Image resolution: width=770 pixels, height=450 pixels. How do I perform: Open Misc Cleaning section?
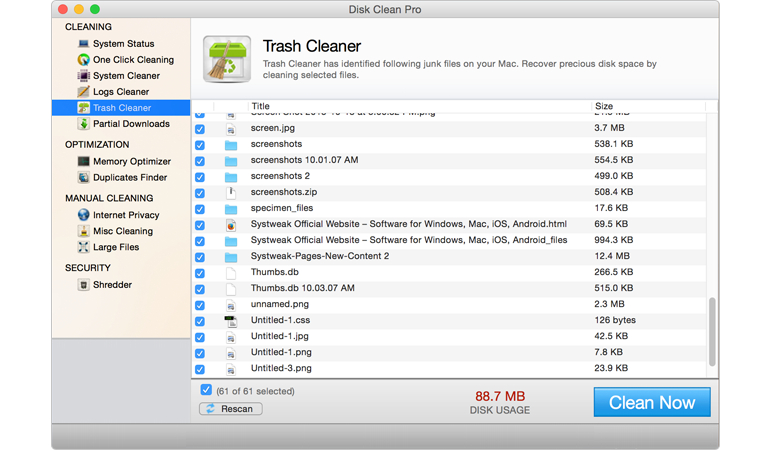pyautogui.click(x=123, y=231)
